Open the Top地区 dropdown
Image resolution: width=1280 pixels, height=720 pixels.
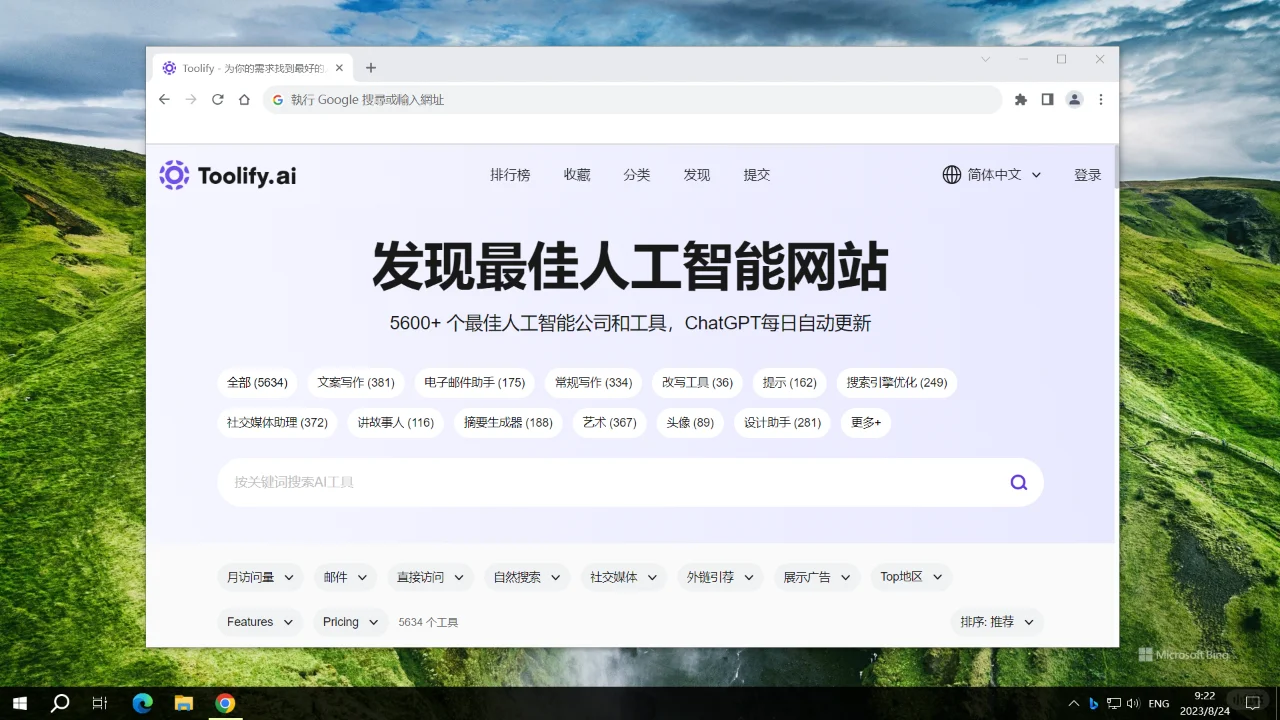click(x=910, y=576)
